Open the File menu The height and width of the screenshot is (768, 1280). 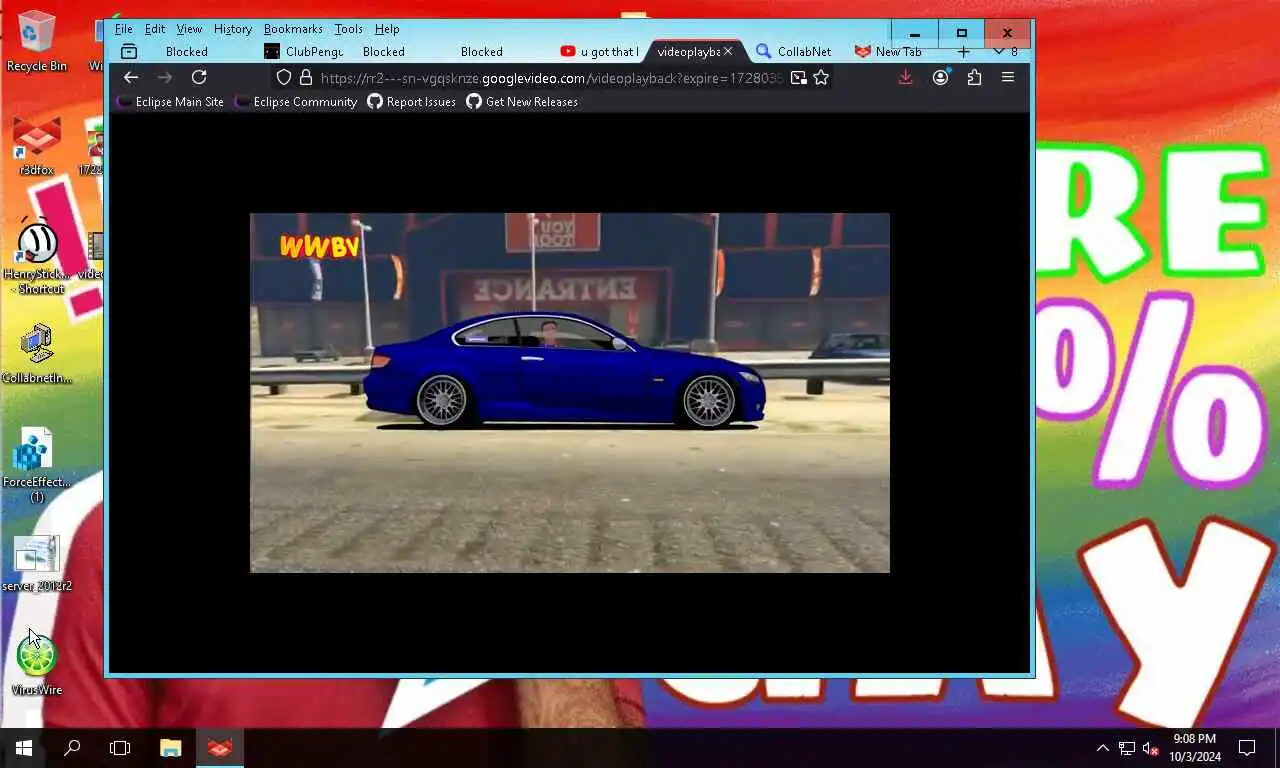click(x=123, y=29)
